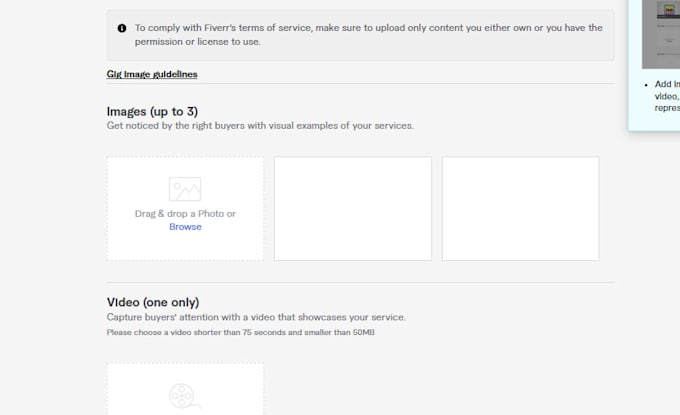
Task: Click the Browse link to choose a photo
Action: 185,227
